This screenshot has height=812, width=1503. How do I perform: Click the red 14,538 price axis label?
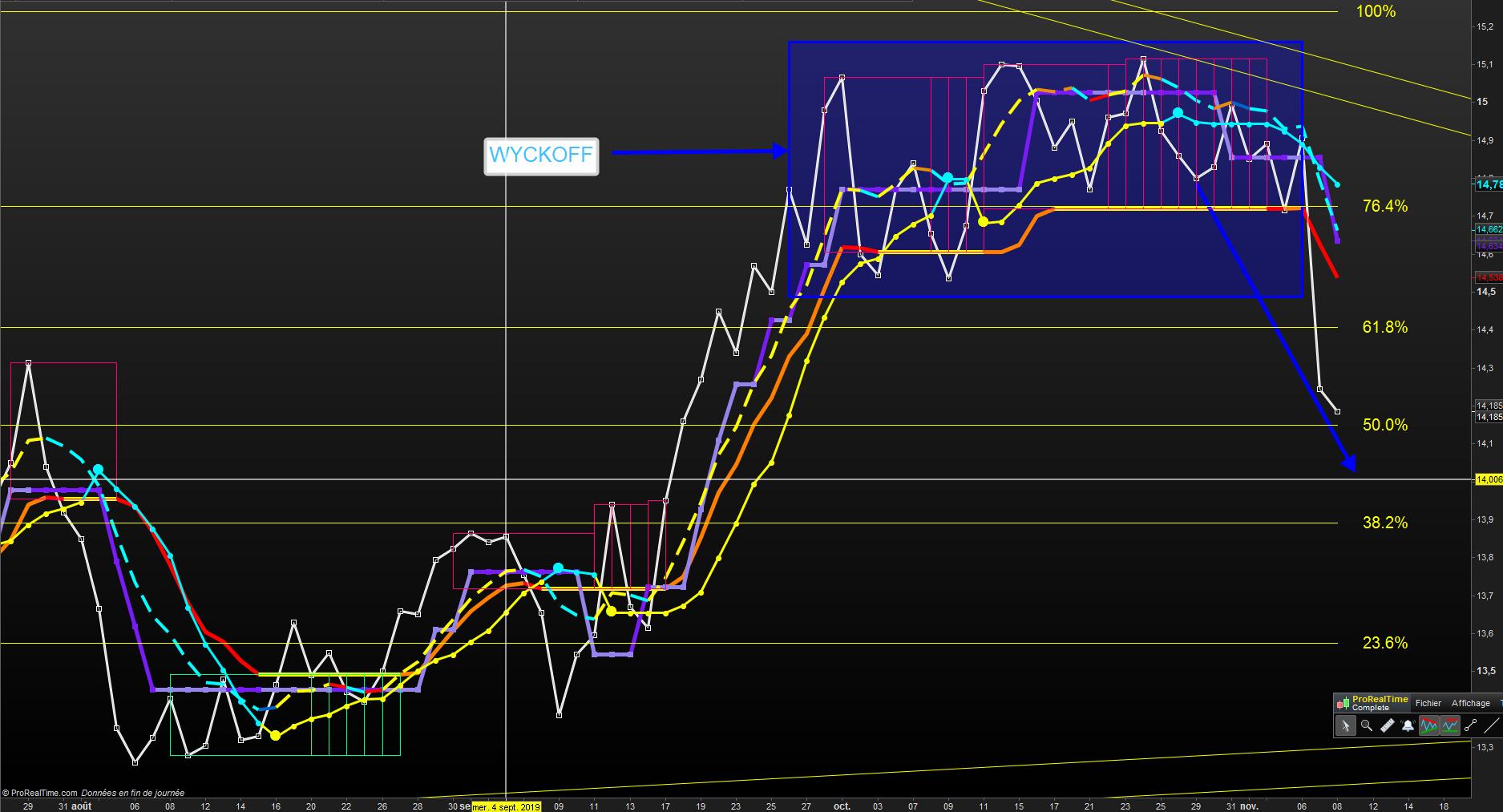tap(1489, 277)
